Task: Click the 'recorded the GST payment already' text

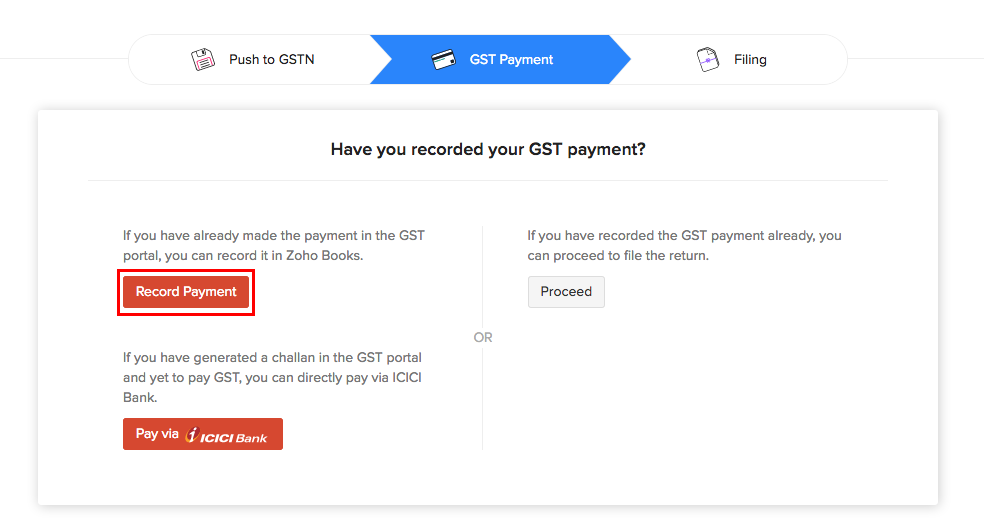Action: 684,236
